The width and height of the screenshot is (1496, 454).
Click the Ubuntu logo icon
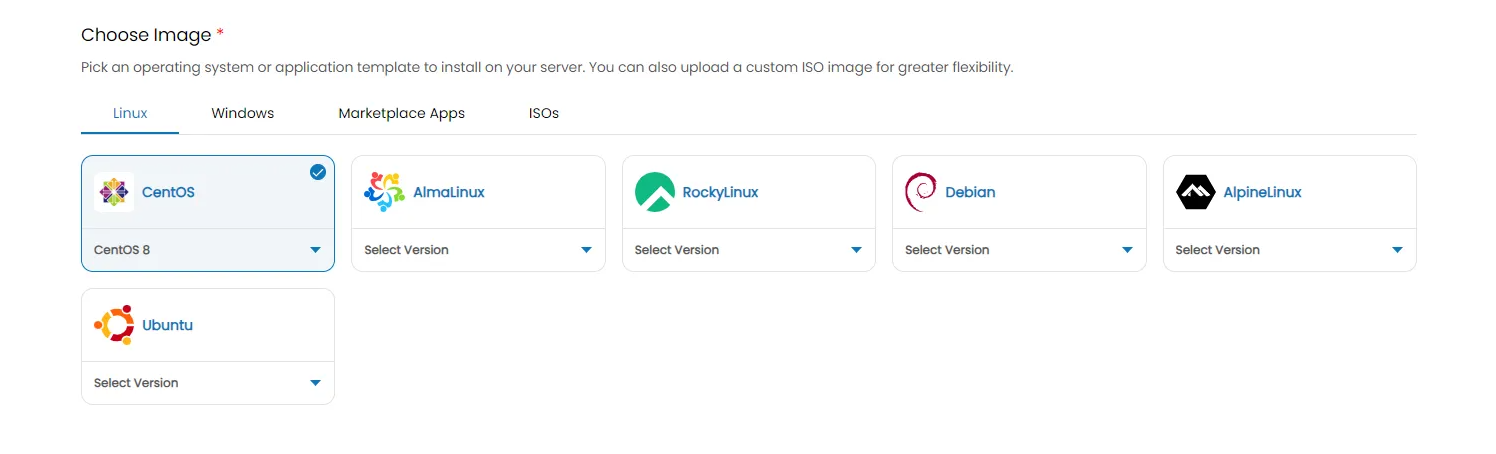tap(113, 325)
